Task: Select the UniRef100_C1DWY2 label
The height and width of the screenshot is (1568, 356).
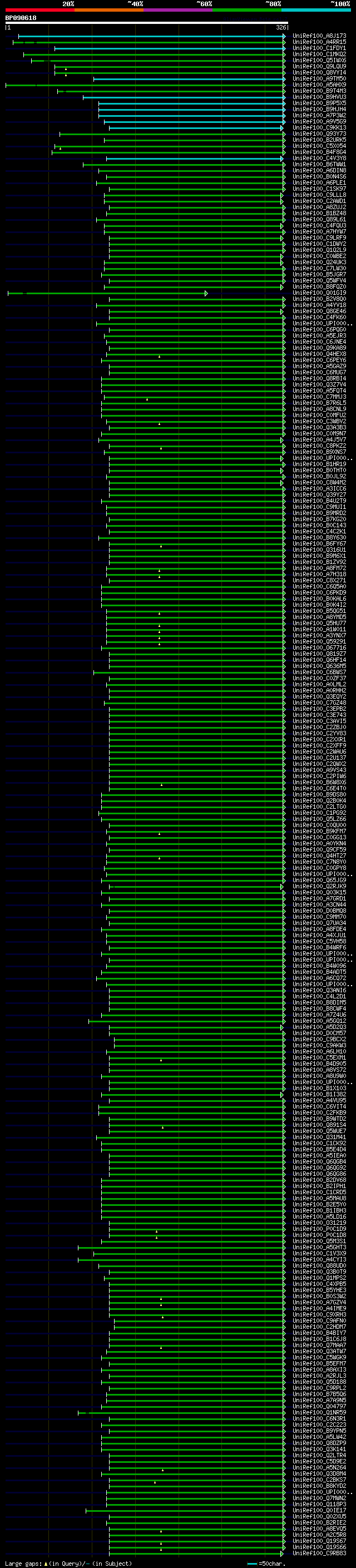Action: coord(319,244)
